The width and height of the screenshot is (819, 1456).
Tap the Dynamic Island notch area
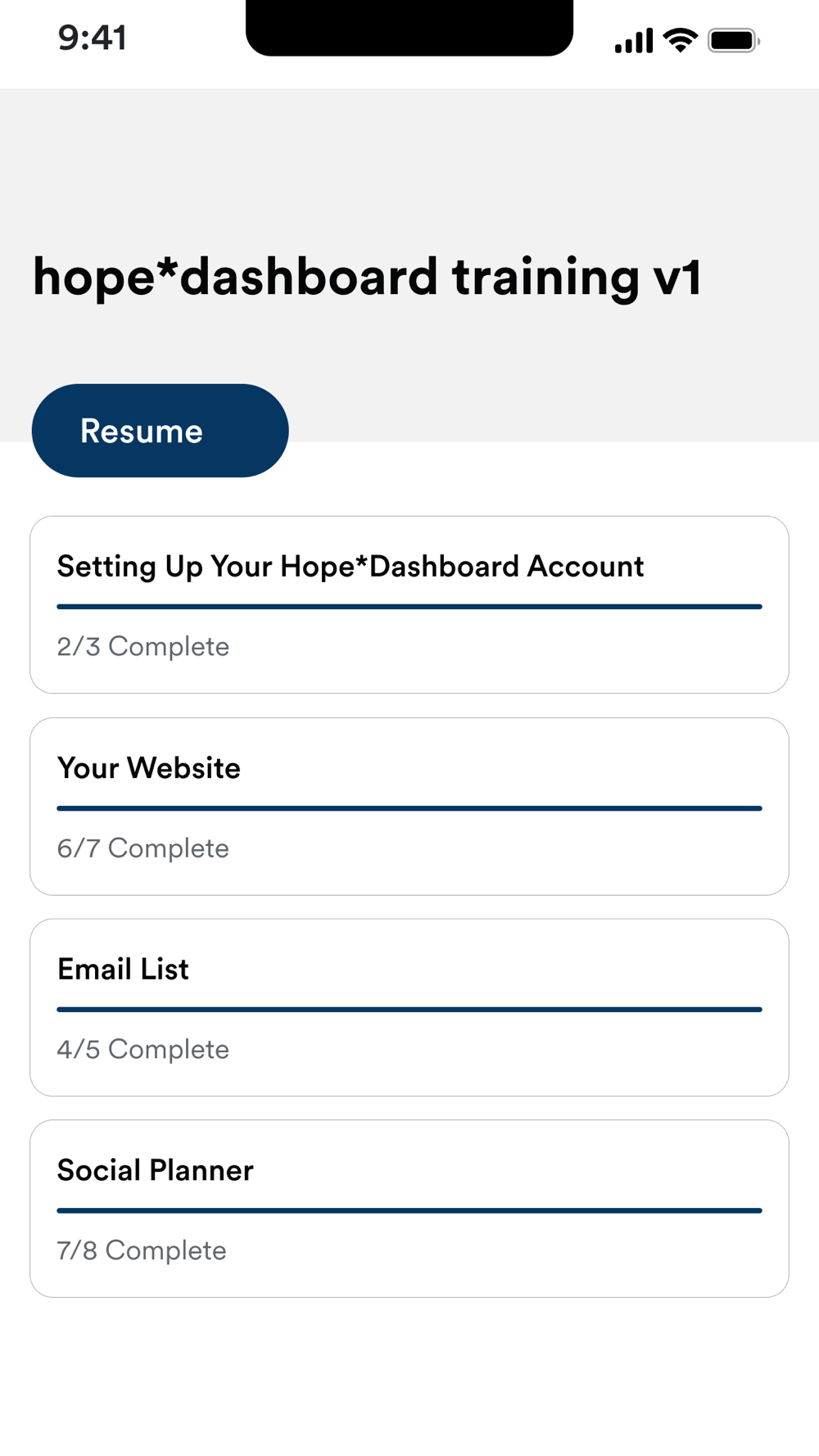click(409, 28)
